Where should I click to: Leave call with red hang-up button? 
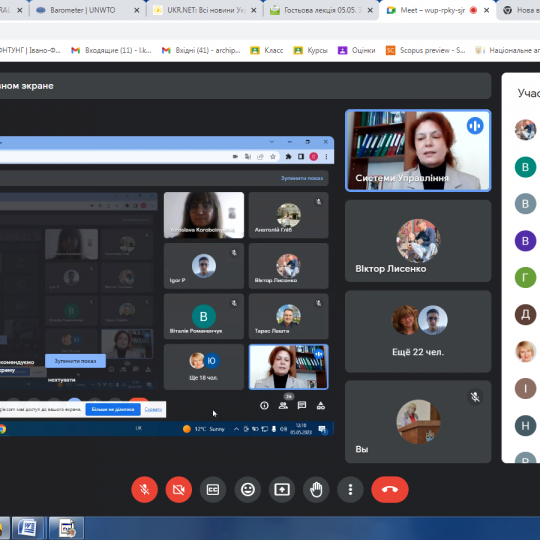click(x=390, y=489)
